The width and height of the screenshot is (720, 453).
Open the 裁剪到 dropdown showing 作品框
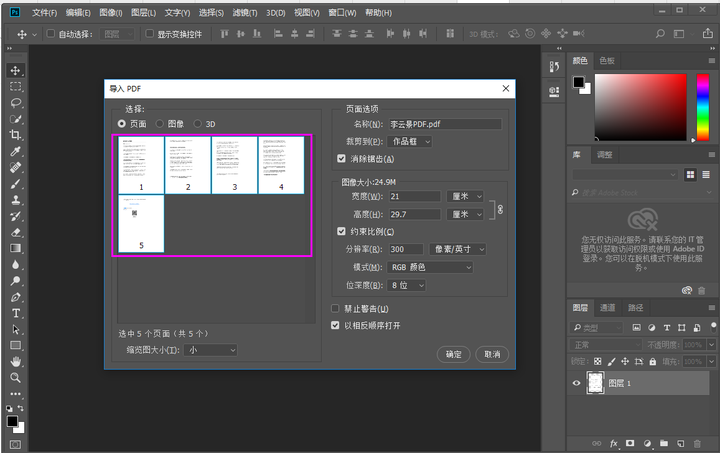(410, 141)
